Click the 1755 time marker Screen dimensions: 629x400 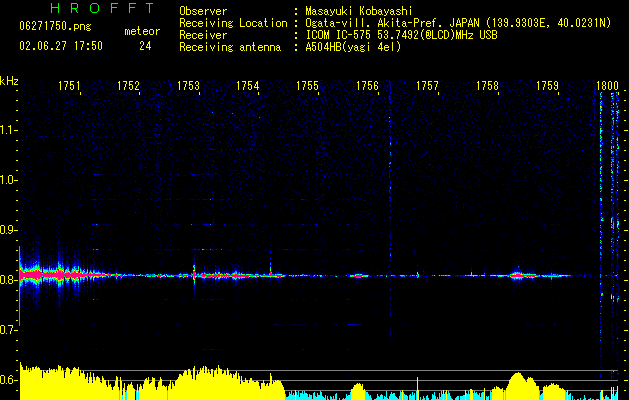pos(307,85)
